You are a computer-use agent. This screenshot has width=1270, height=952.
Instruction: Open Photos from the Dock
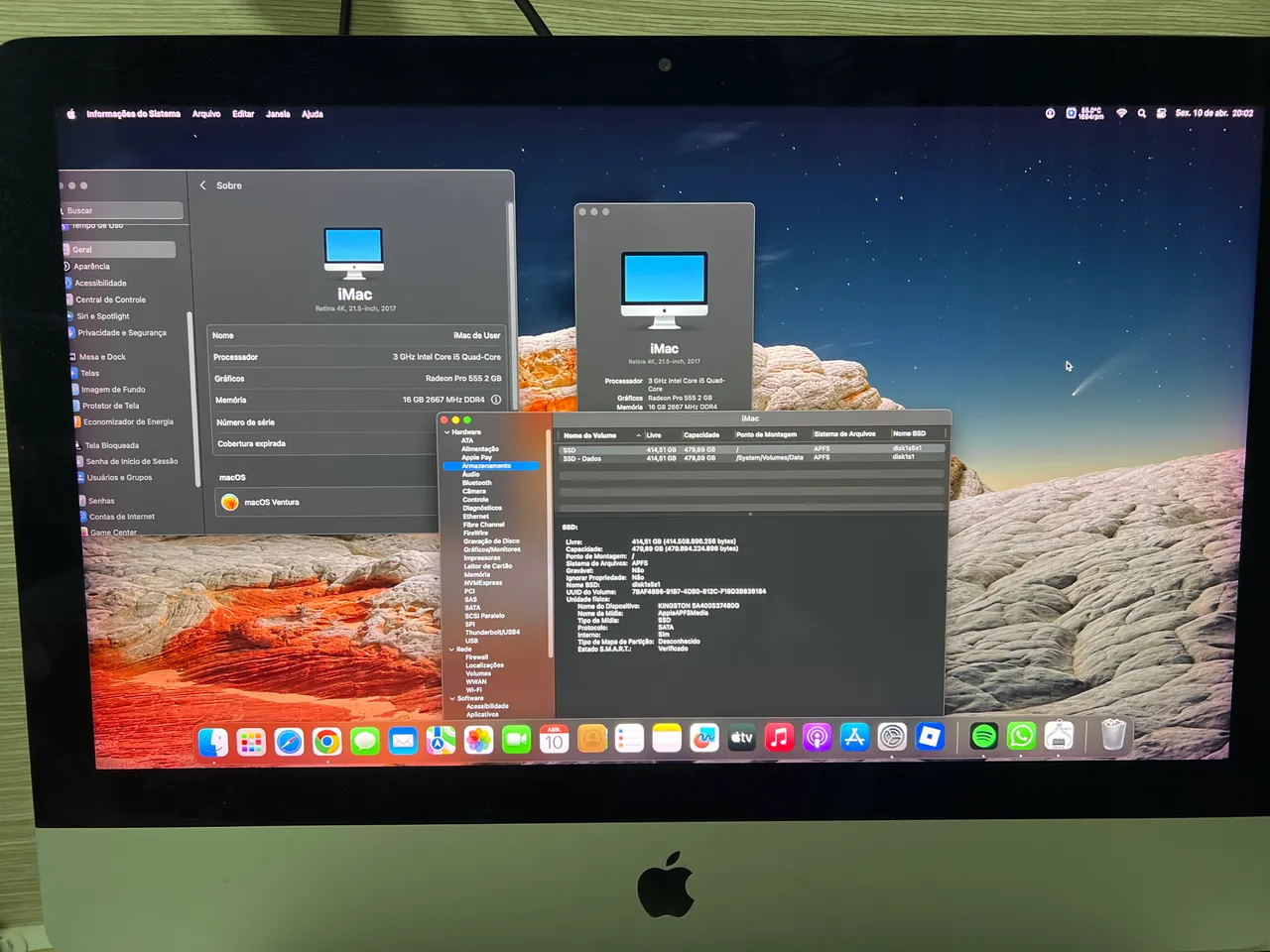(478, 740)
